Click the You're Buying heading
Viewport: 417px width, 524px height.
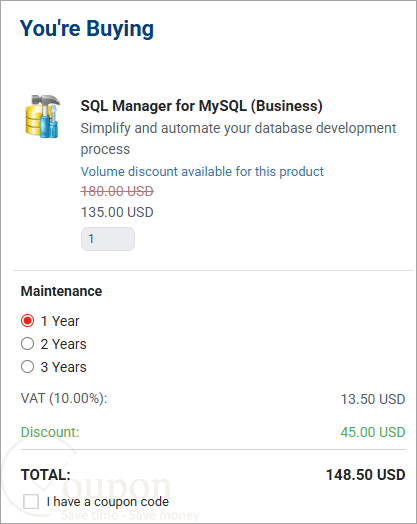pos(87,28)
